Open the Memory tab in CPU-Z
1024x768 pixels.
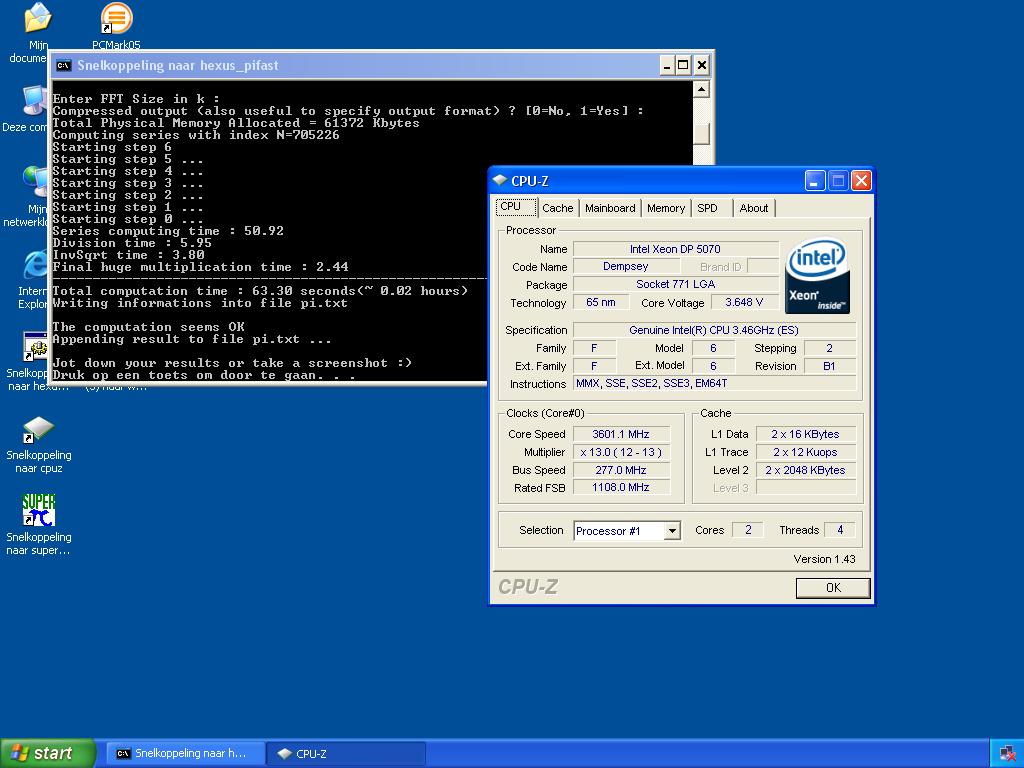pyautogui.click(x=665, y=208)
